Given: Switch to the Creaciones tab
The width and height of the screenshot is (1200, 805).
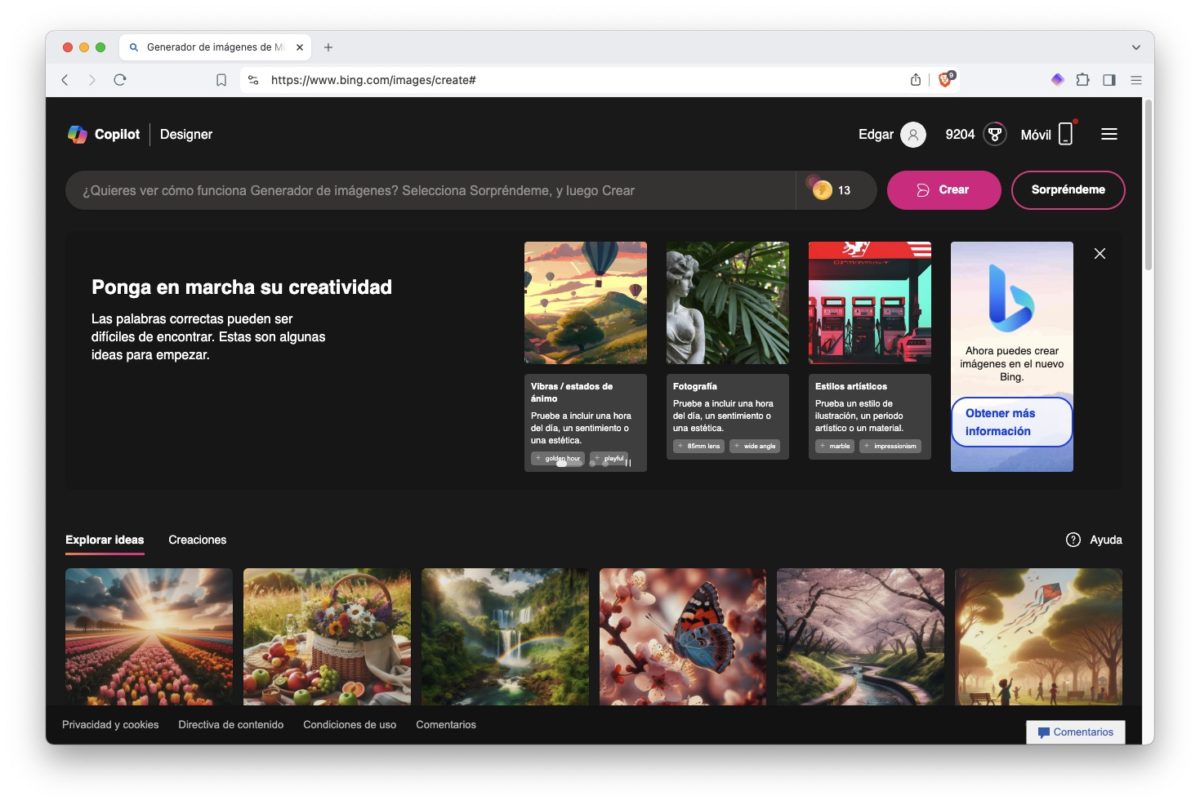Looking at the screenshot, I should 197,539.
